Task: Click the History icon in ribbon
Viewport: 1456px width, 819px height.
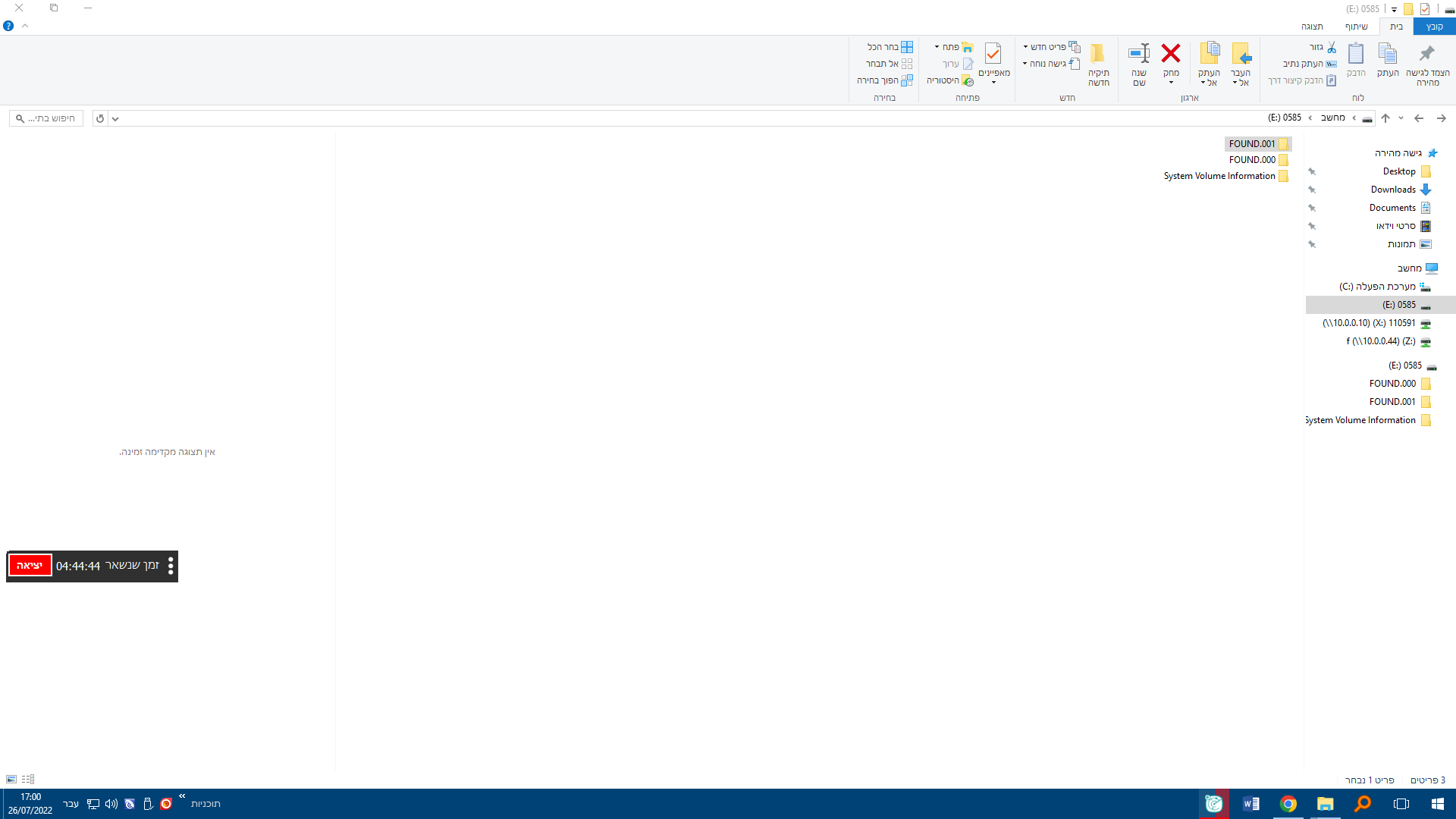Action: point(968,80)
